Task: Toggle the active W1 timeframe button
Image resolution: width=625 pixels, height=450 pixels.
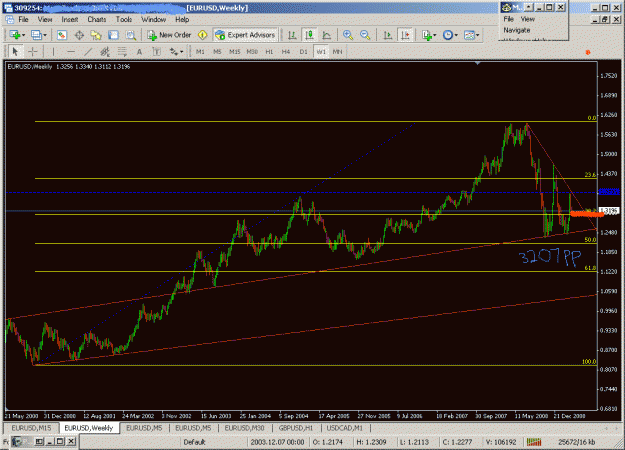Action: click(x=321, y=52)
